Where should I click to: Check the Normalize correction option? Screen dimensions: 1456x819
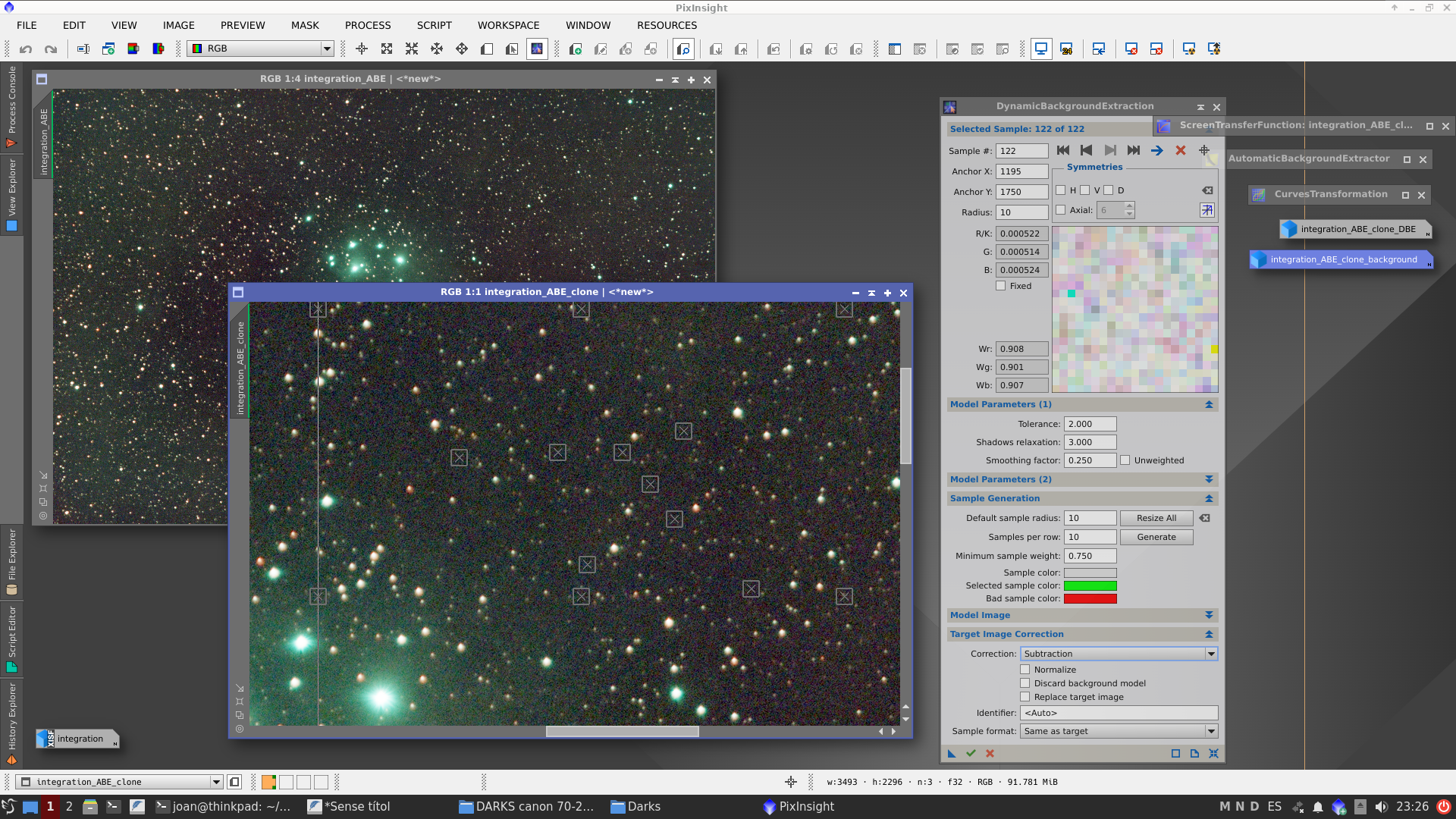click(1025, 669)
